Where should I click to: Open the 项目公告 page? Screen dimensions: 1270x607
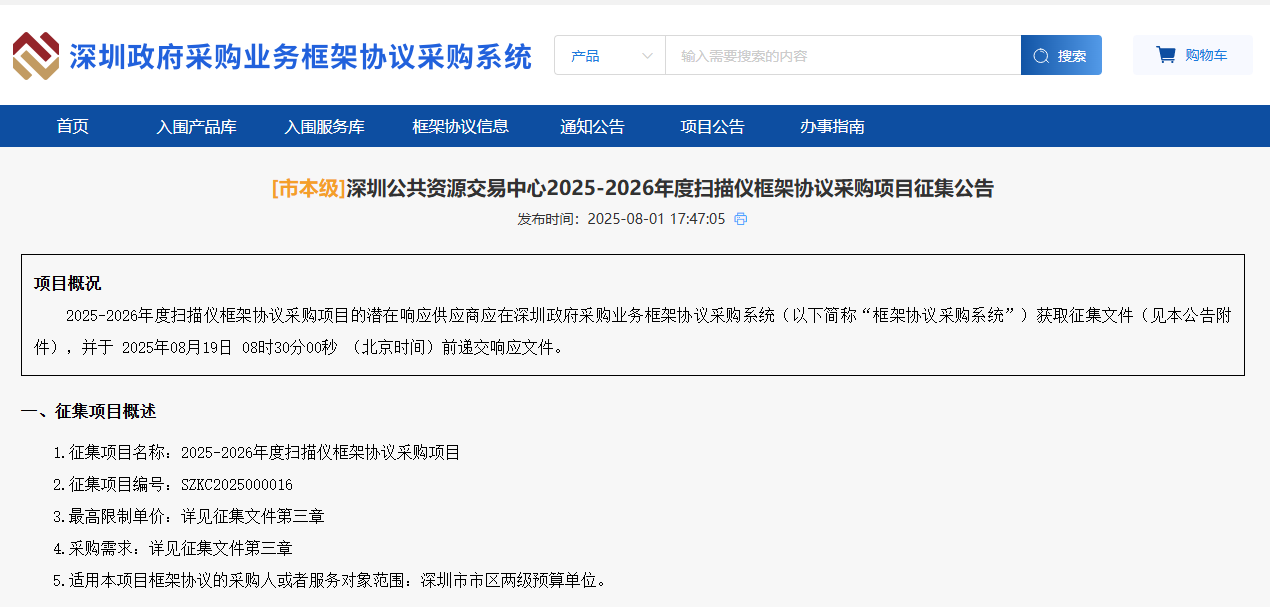[x=712, y=126]
